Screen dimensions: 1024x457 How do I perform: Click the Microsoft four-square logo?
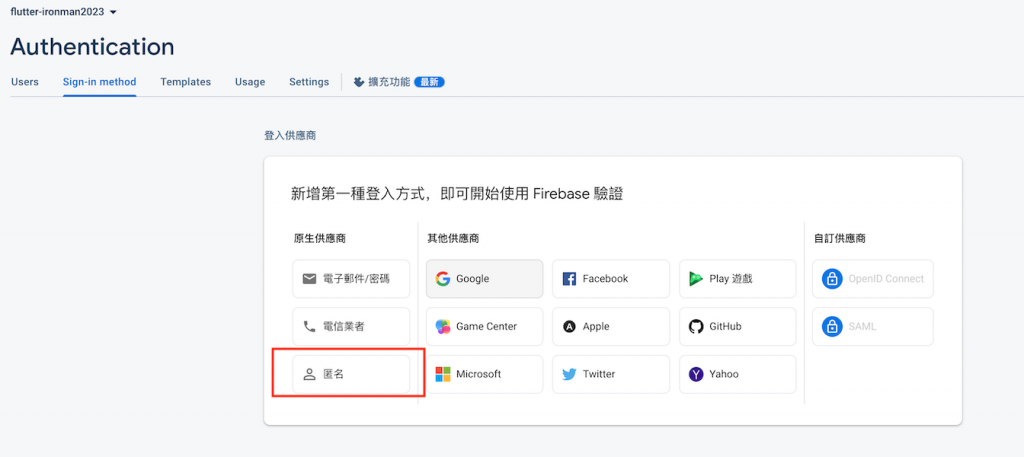point(443,374)
